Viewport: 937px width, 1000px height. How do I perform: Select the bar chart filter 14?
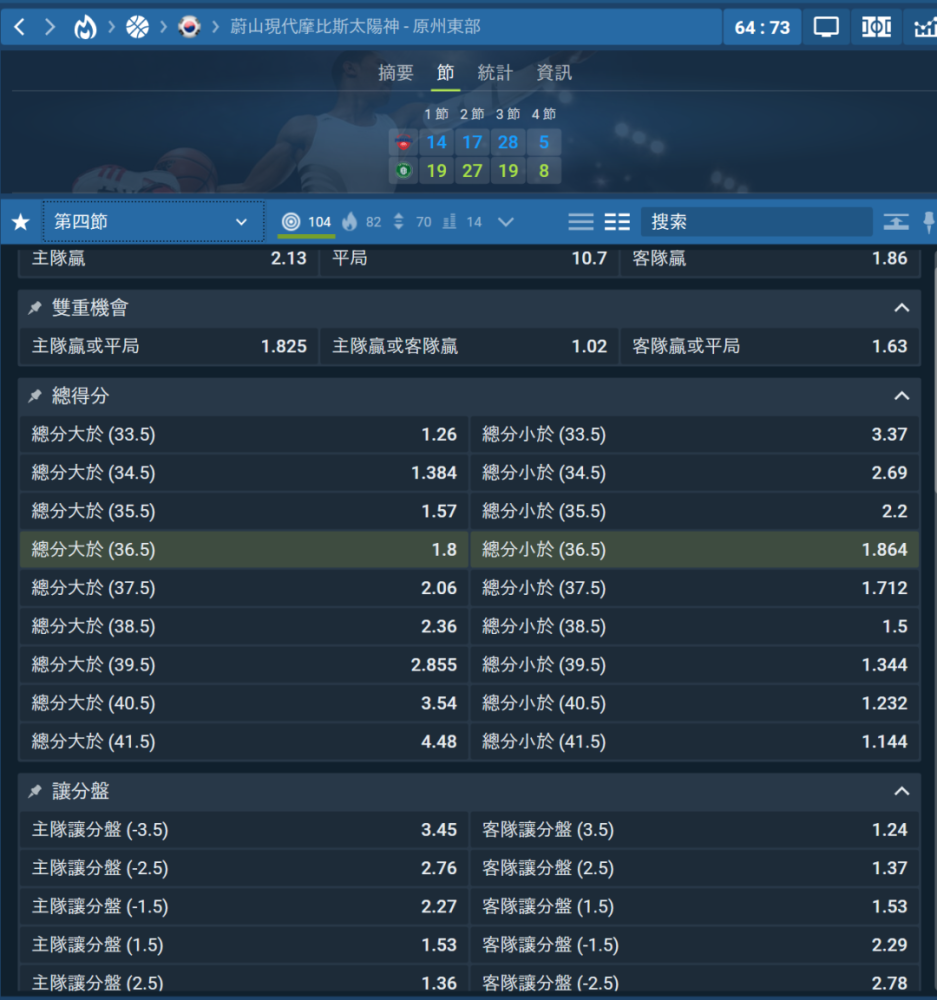462,222
